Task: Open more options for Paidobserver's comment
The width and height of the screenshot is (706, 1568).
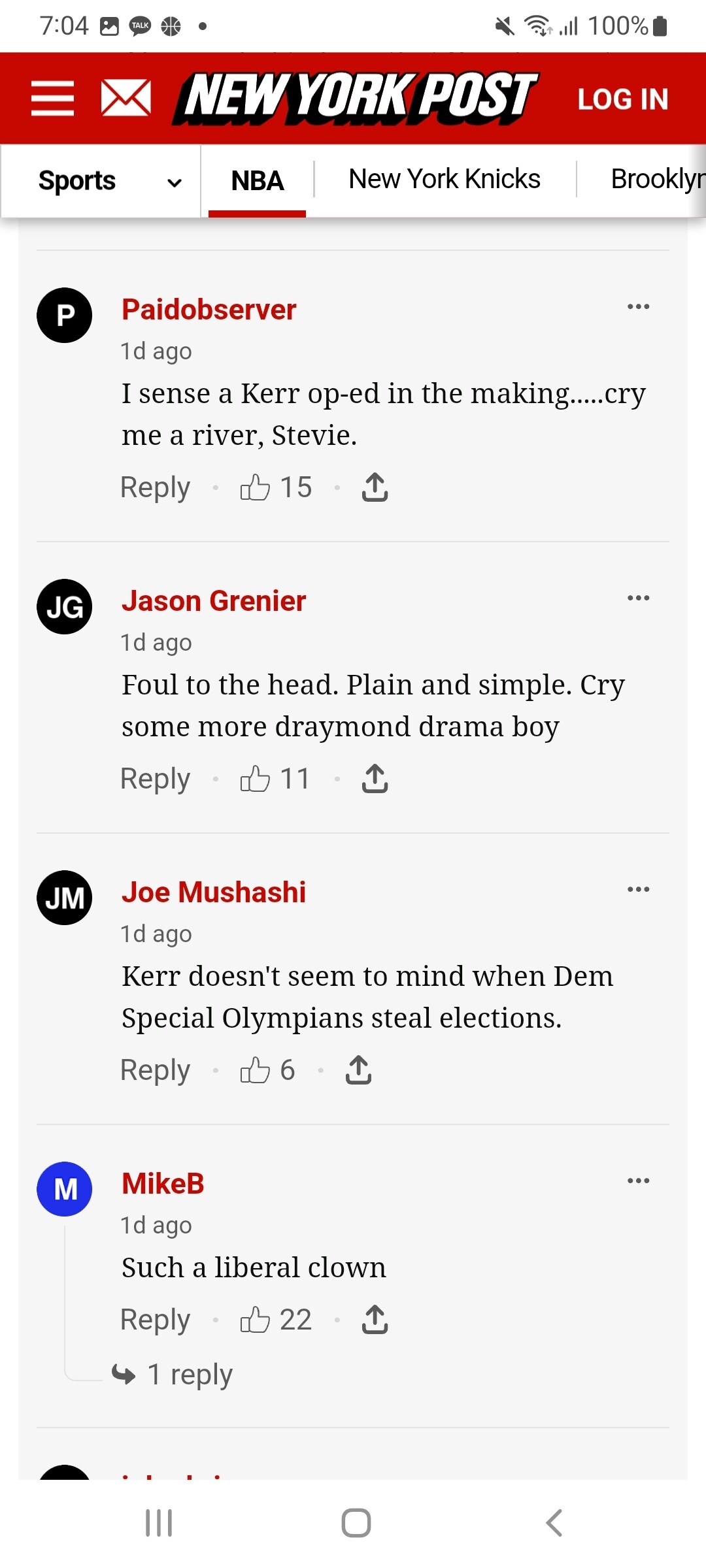Action: coord(638,306)
